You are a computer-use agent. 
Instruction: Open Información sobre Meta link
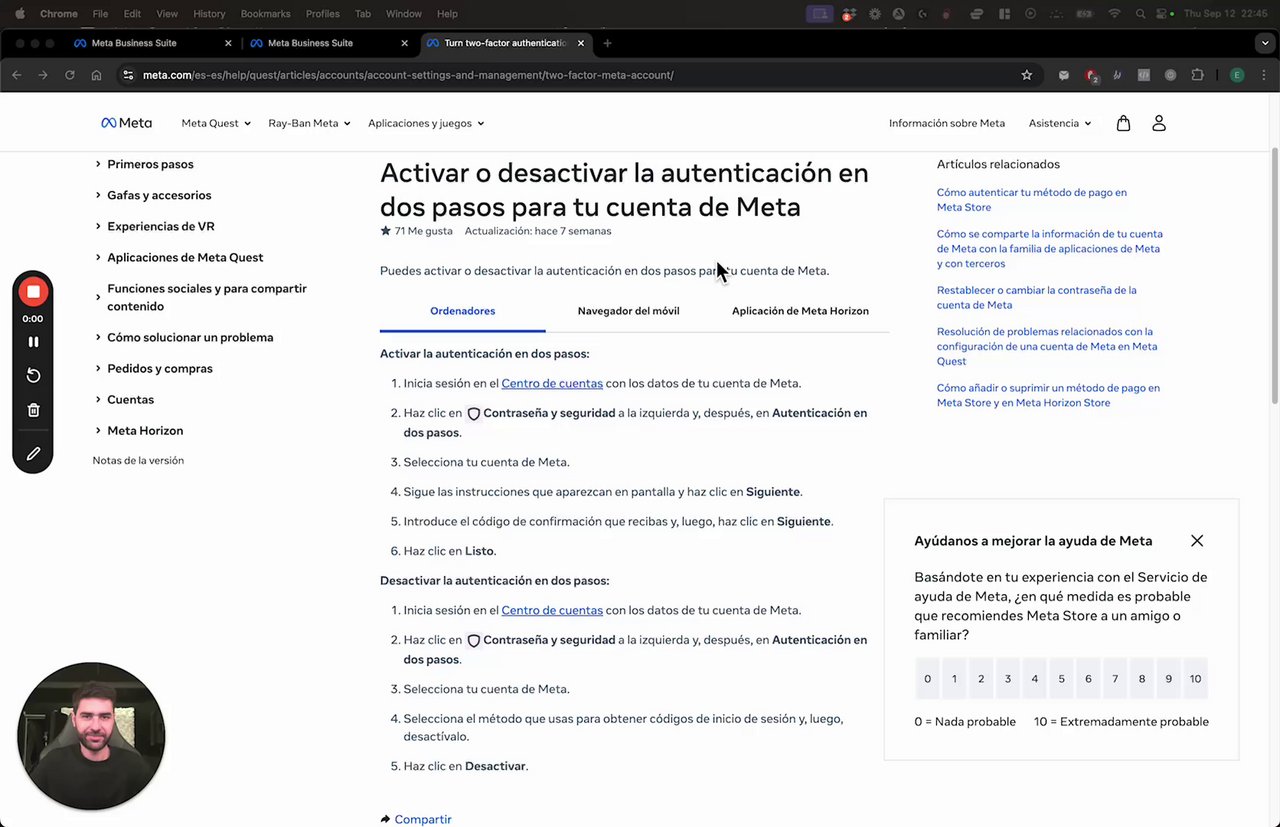pos(947,123)
